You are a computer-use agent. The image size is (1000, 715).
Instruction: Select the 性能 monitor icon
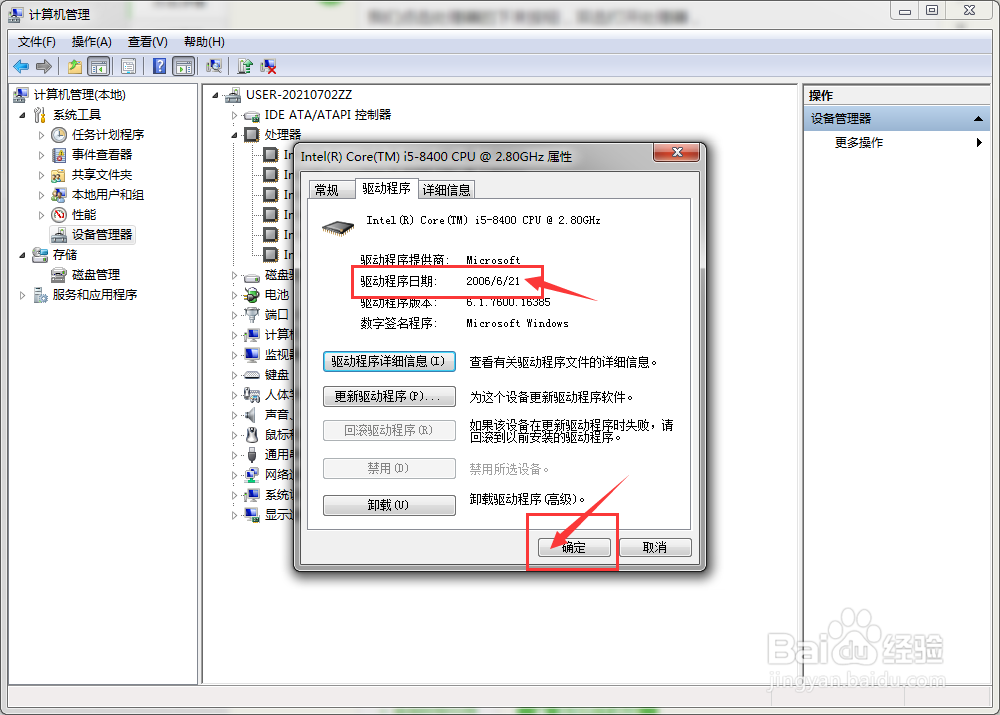point(59,215)
